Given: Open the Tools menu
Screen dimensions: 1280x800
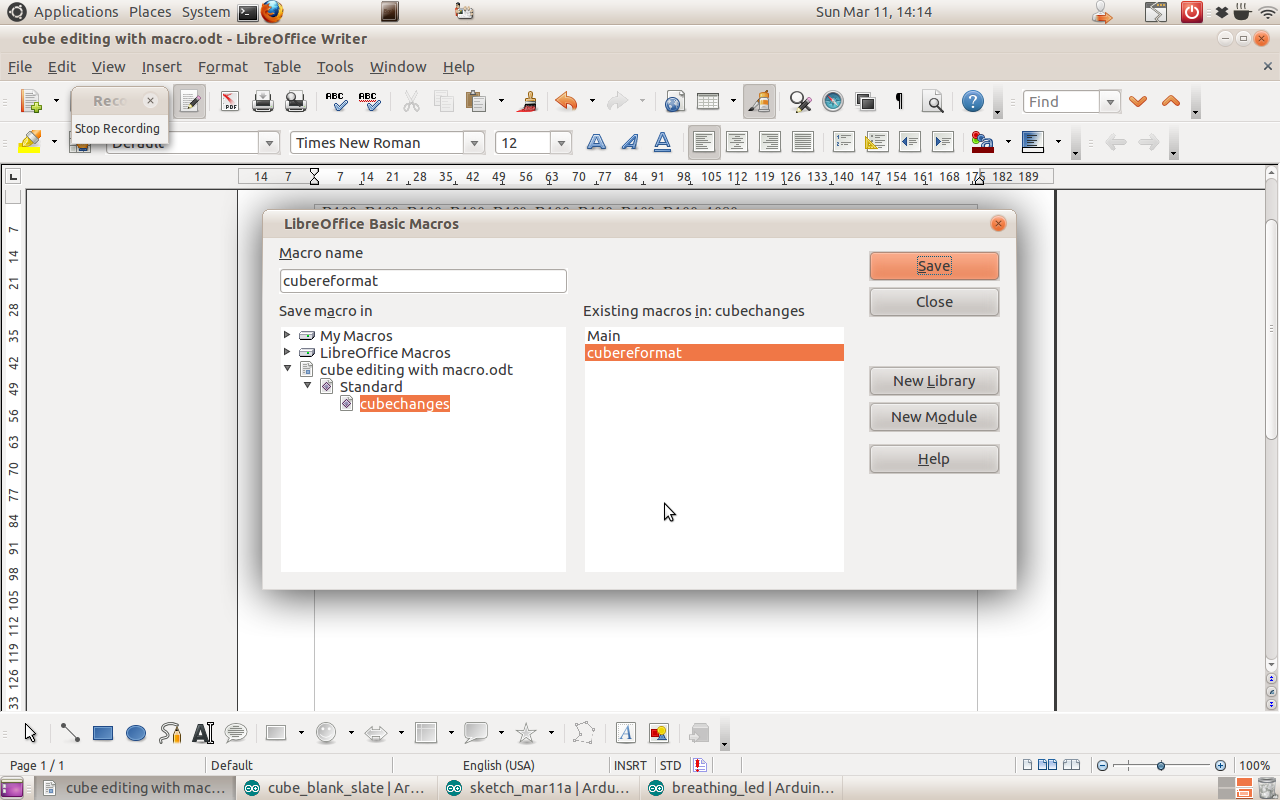Looking at the screenshot, I should (335, 67).
